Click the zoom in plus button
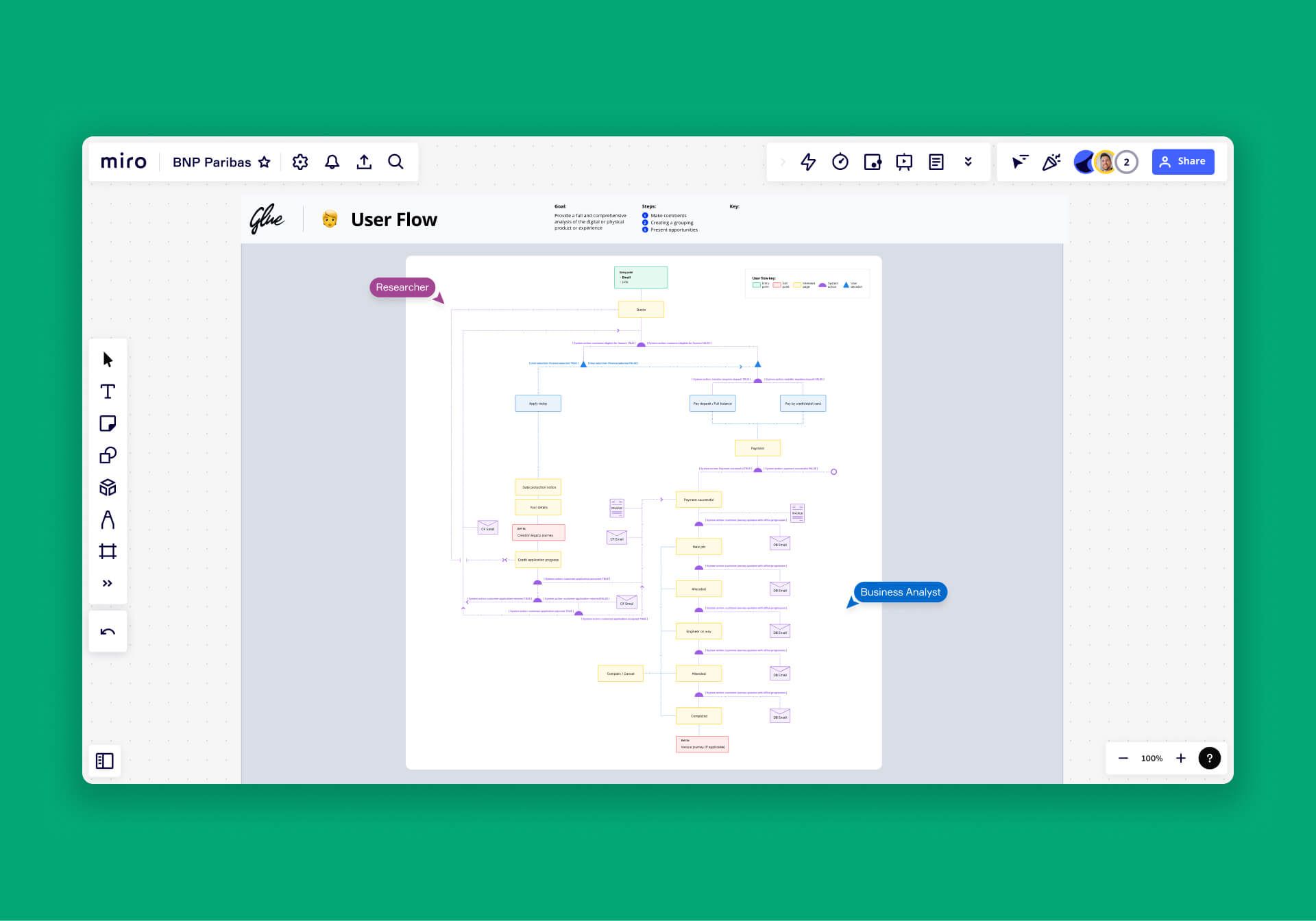This screenshot has height=921, width=1316. 1180,758
